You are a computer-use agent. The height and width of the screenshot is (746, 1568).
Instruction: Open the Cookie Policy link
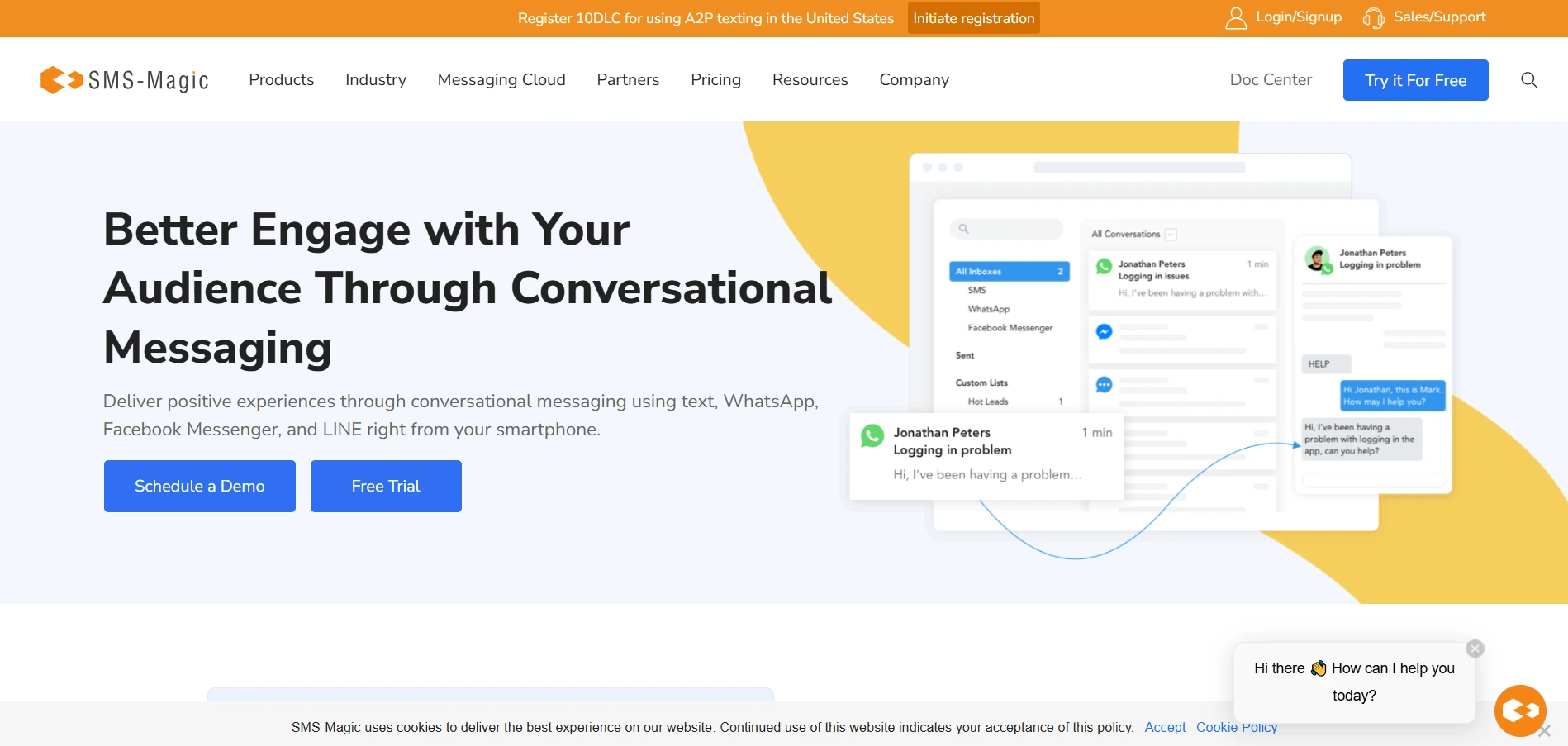[x=1237, y=727]
